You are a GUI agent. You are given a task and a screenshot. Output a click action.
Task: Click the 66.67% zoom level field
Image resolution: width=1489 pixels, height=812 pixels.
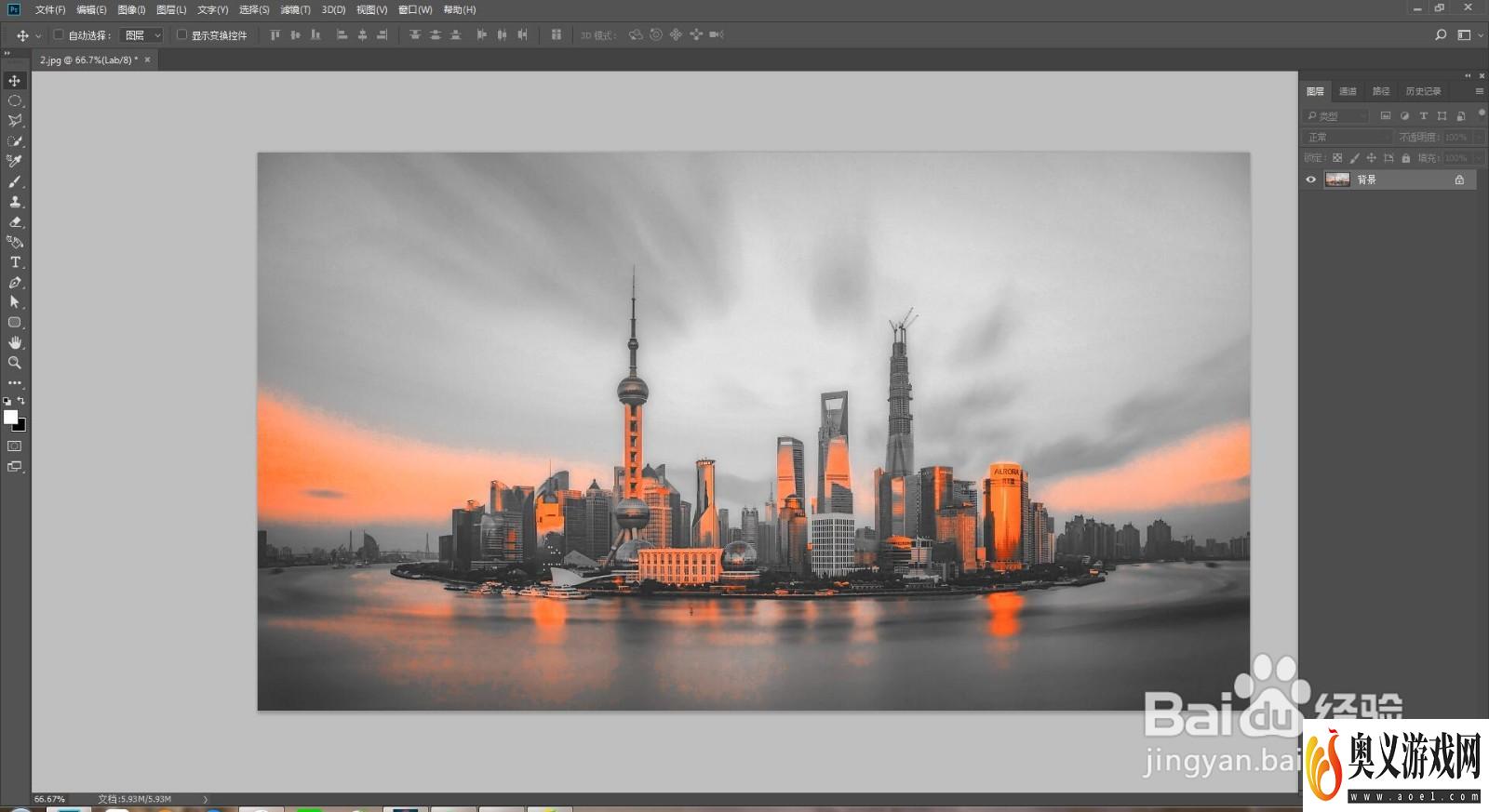click(50, 799)
